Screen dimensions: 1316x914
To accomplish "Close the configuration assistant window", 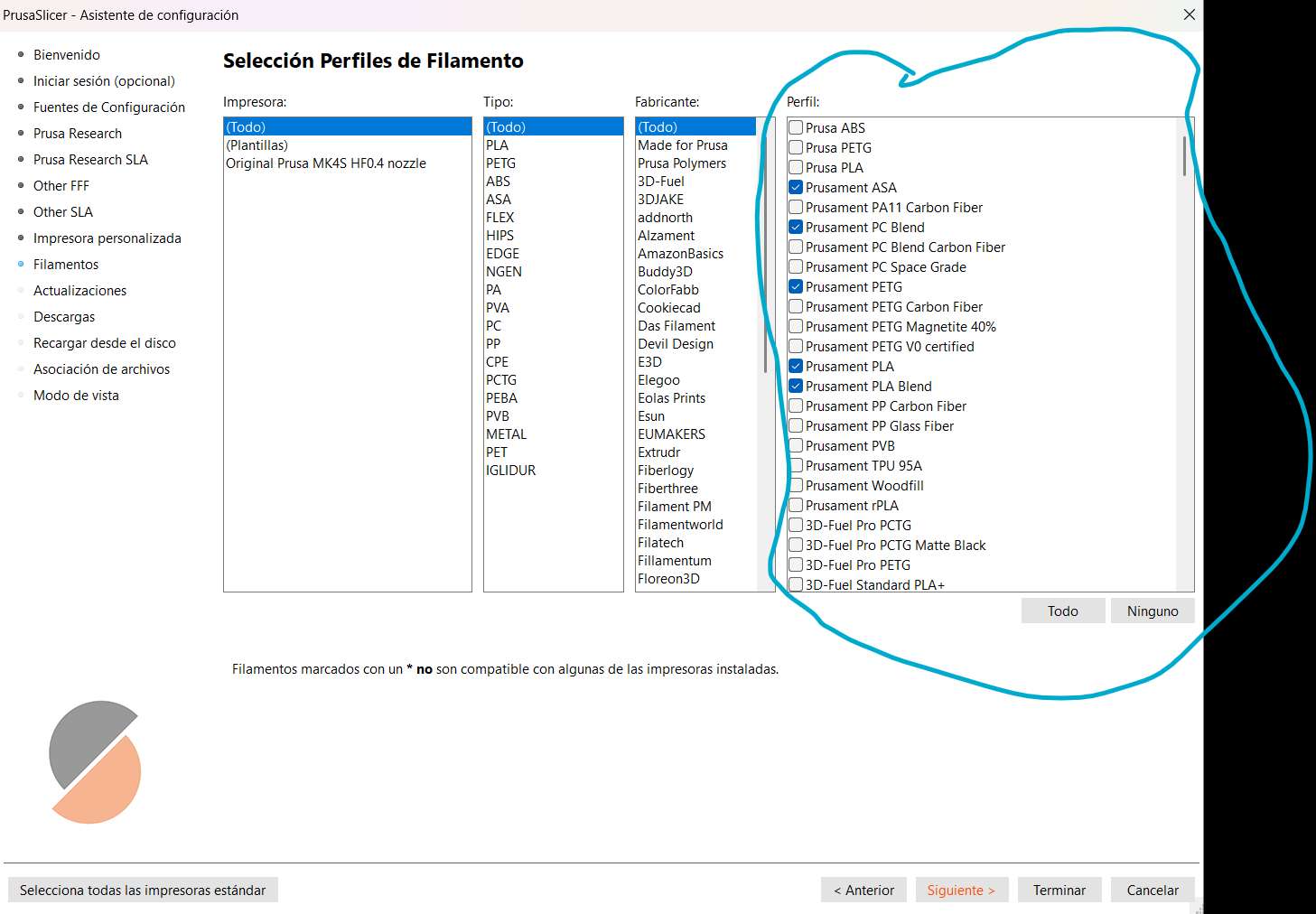I will click(1189, 14).
